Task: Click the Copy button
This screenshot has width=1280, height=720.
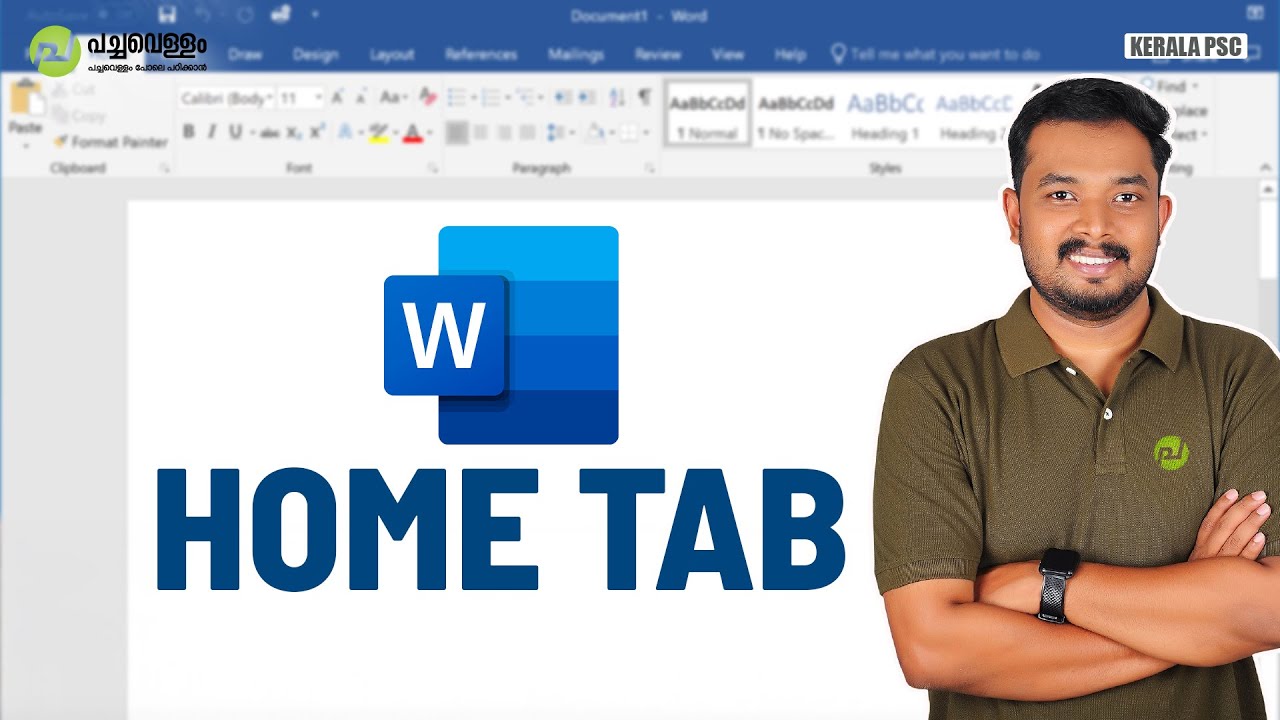Action: tap(78, 115)
